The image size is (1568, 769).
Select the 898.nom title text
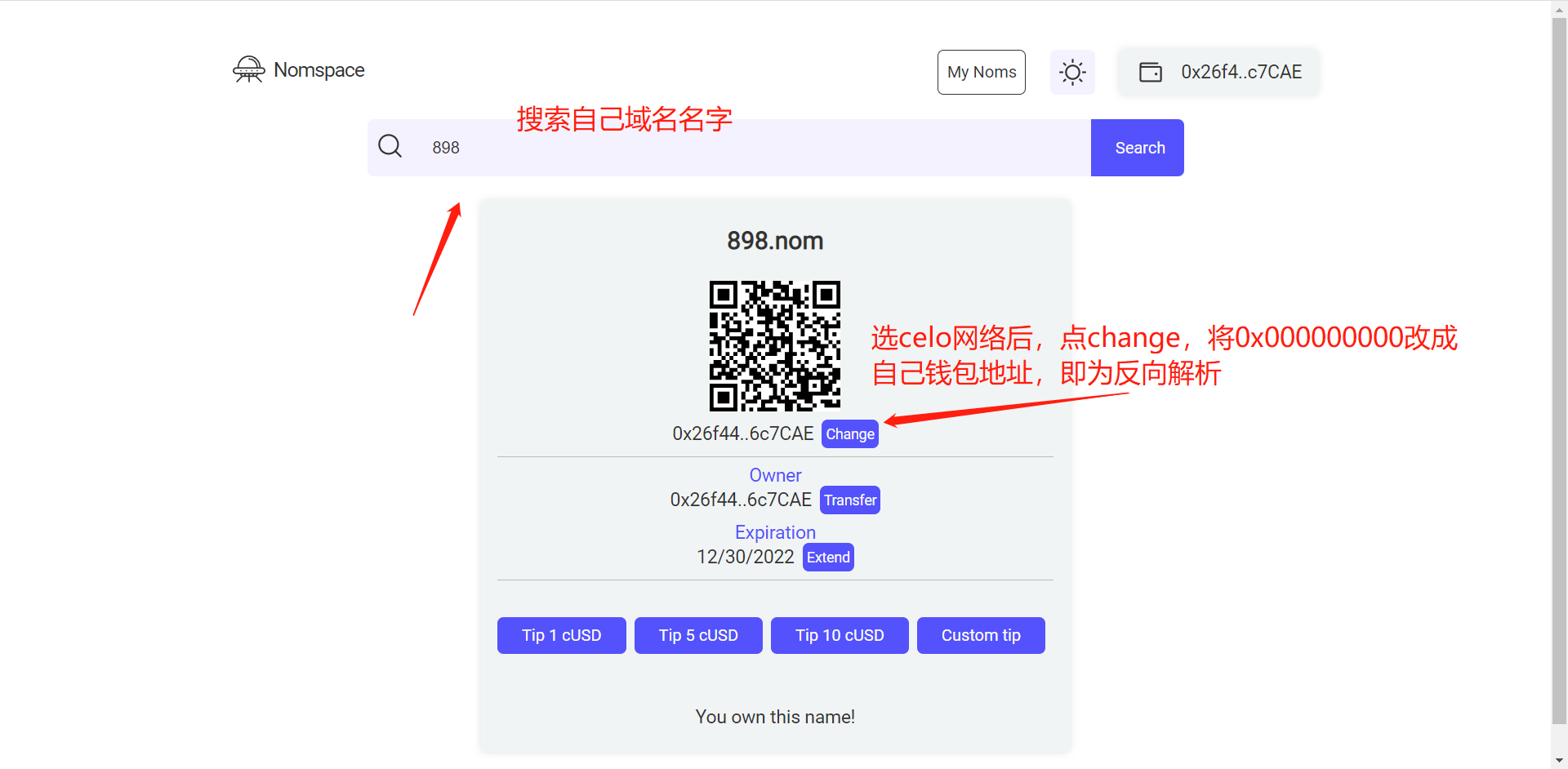775,241
